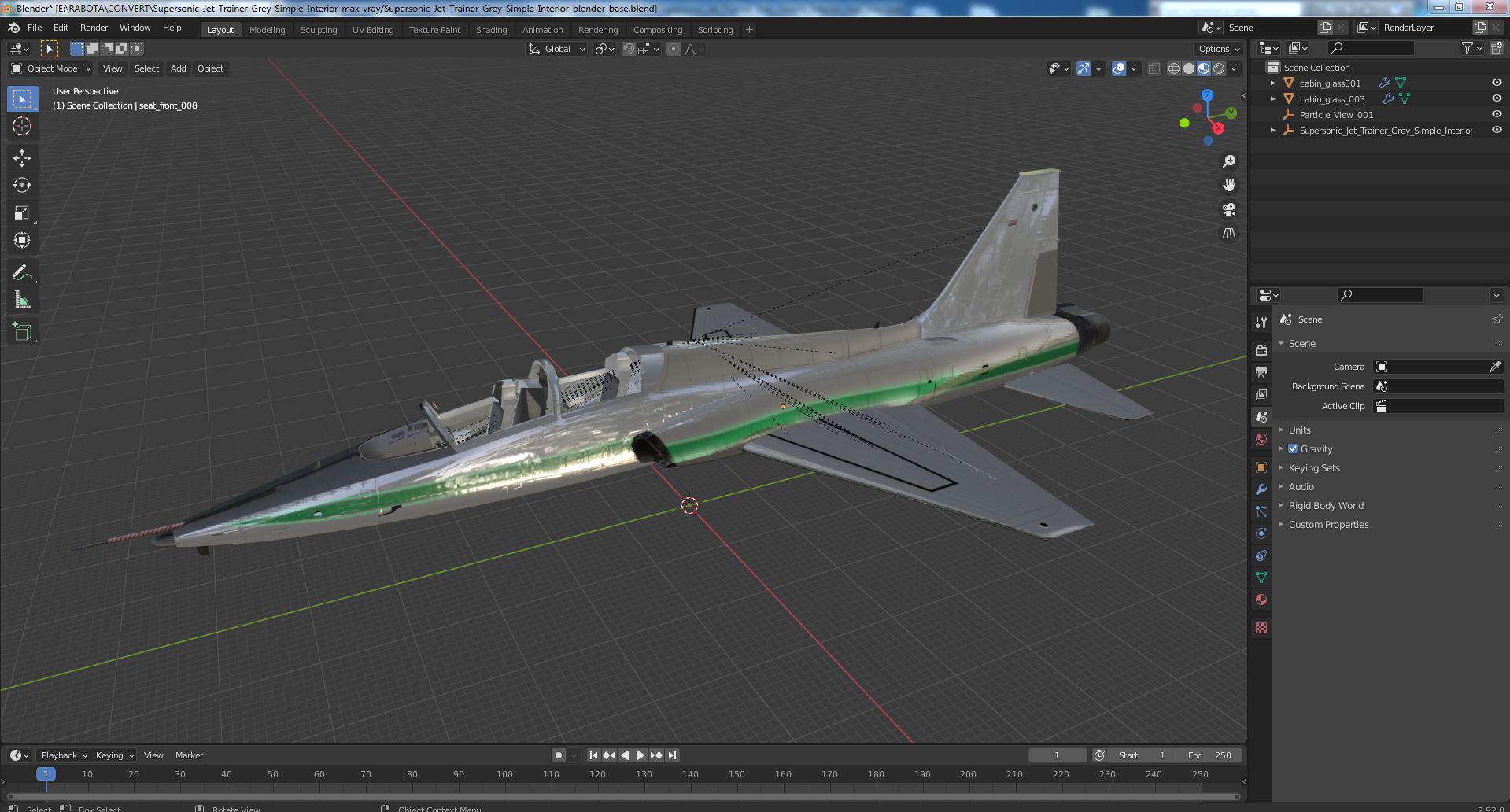Open the Keying popover
This screenshot has width=1510, height=812.
coord(114,755)
